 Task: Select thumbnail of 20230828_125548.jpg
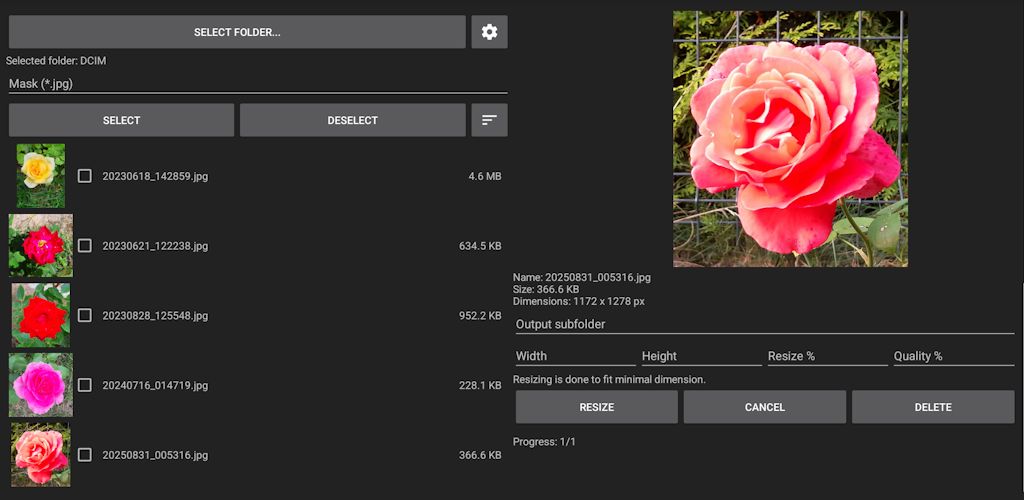(x=40, y=315)
